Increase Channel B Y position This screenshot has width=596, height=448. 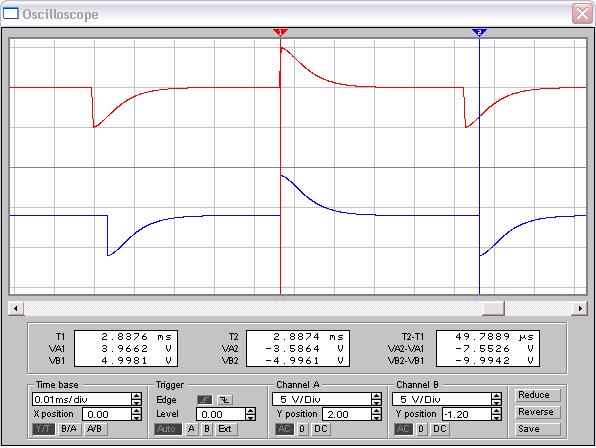pyautogui.click(x=496, y=411)
